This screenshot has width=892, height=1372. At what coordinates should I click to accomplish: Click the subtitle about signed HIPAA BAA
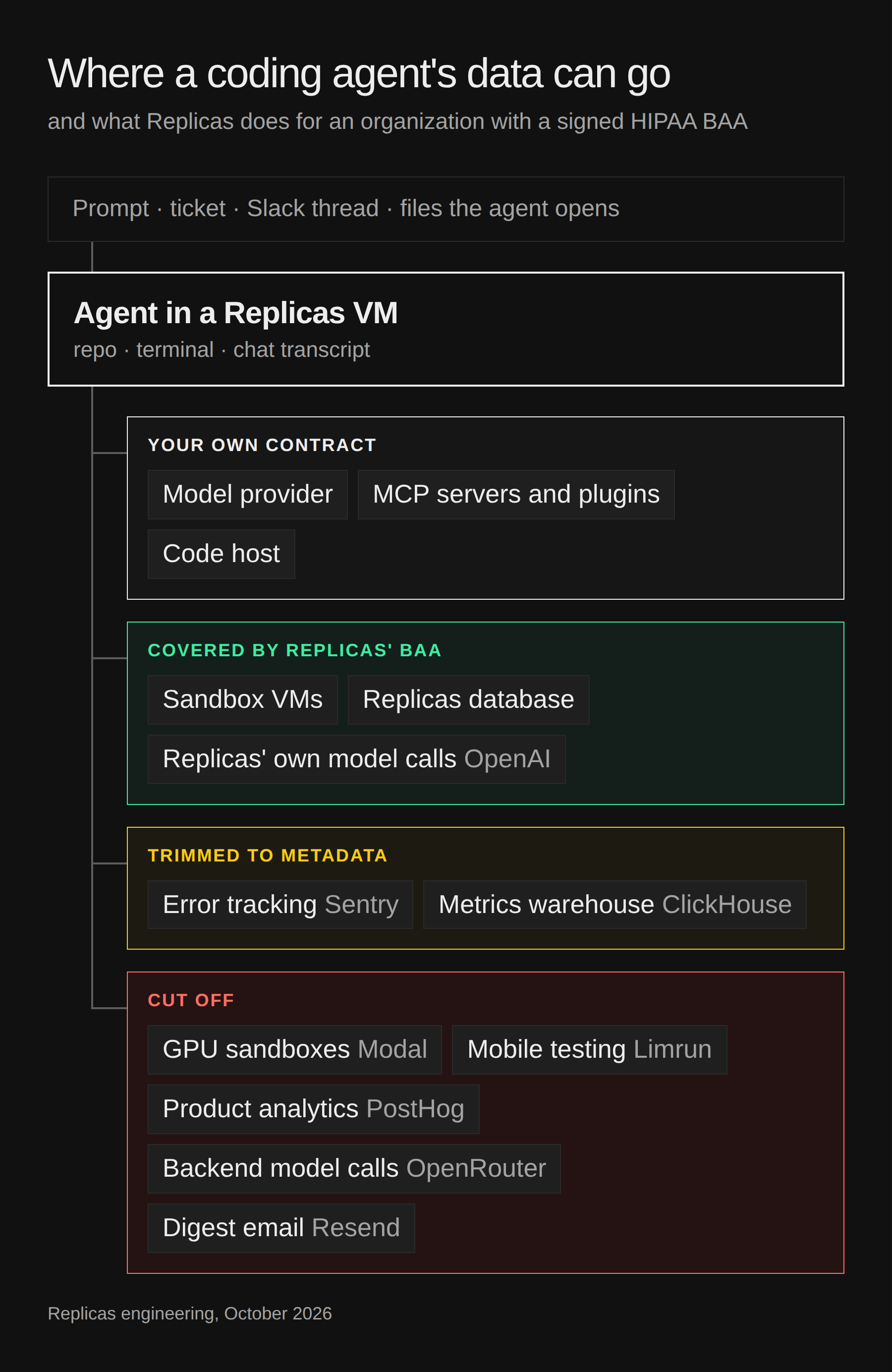397,121
